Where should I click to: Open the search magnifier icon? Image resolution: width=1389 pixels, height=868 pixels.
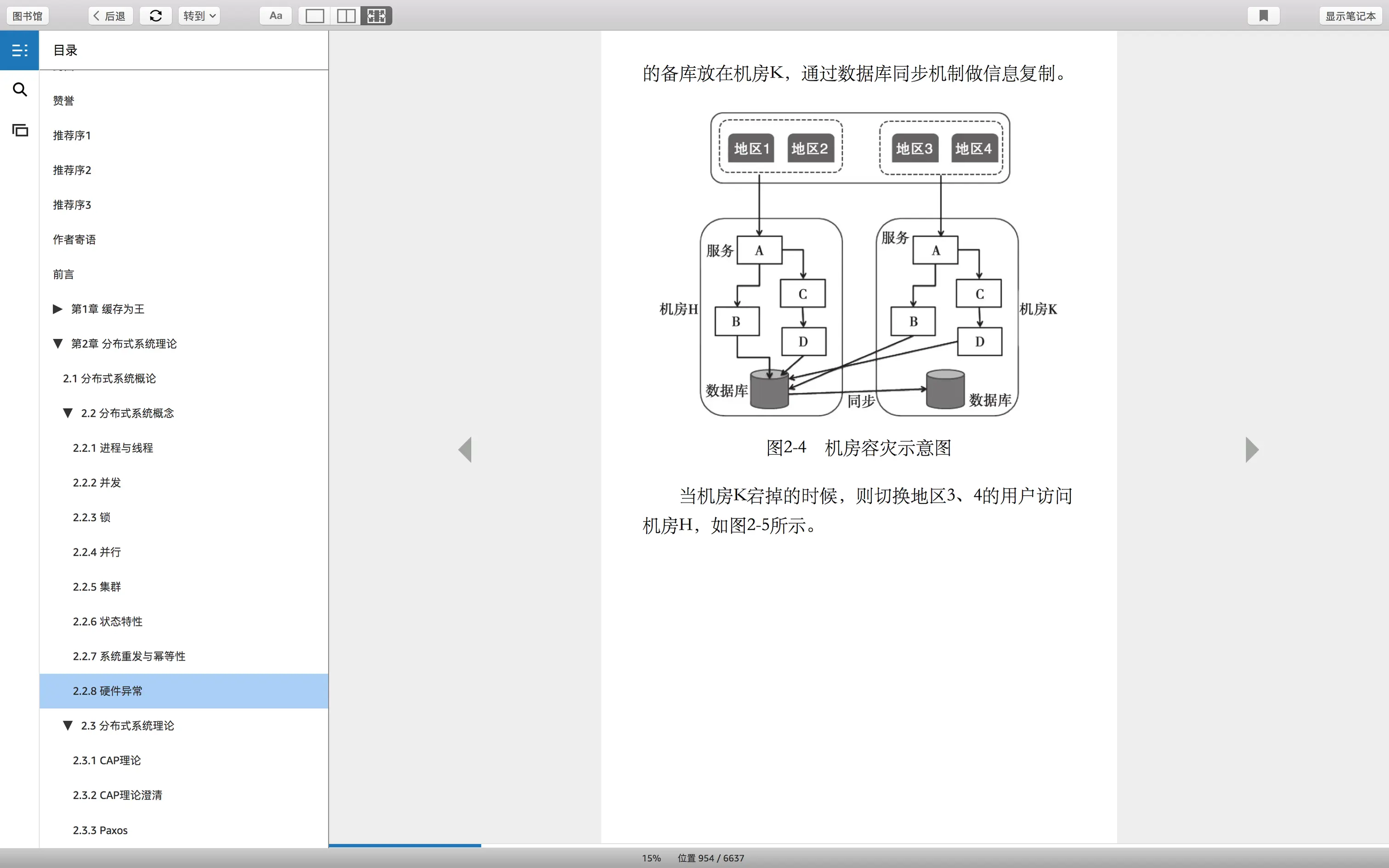19,90
